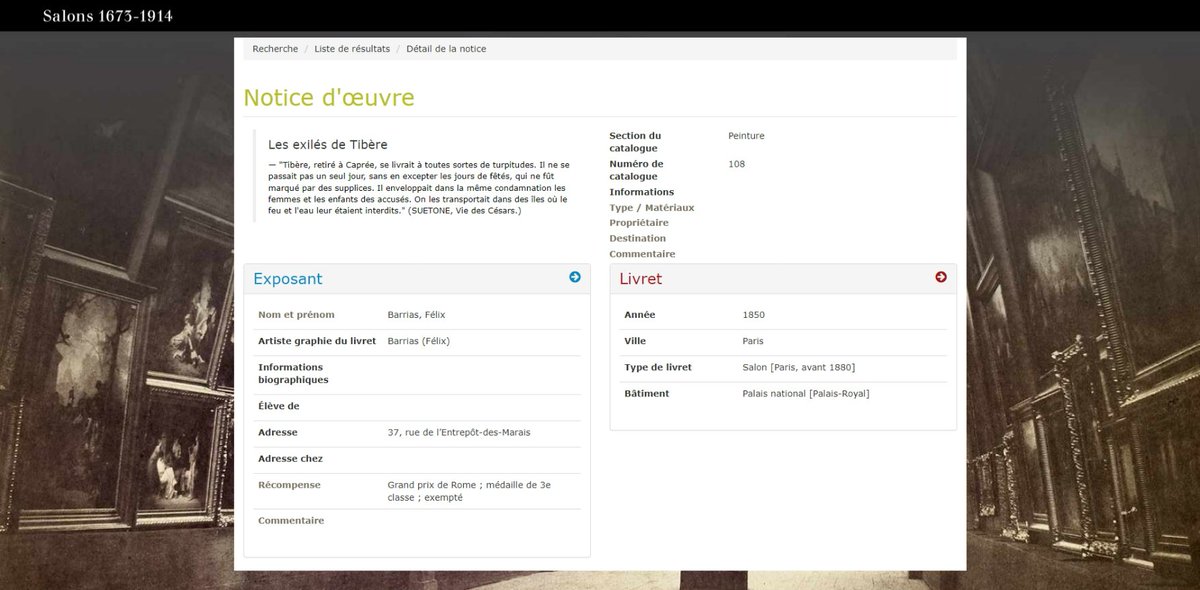Select the Notice d'œuvre page title
The width and height of the screenshot is (1200, 590).
[x=329, y=98]
